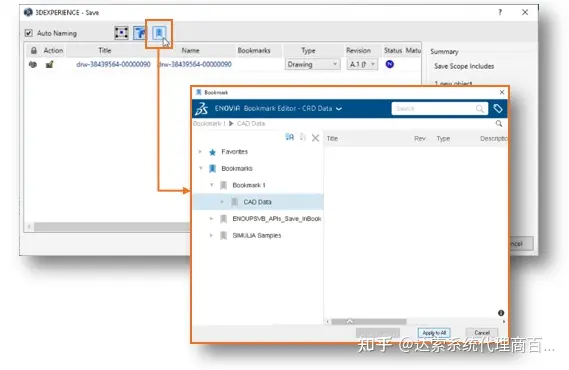
Task: Sort by the Action column header
Action: pyautogui.click(x=53, y=50)
